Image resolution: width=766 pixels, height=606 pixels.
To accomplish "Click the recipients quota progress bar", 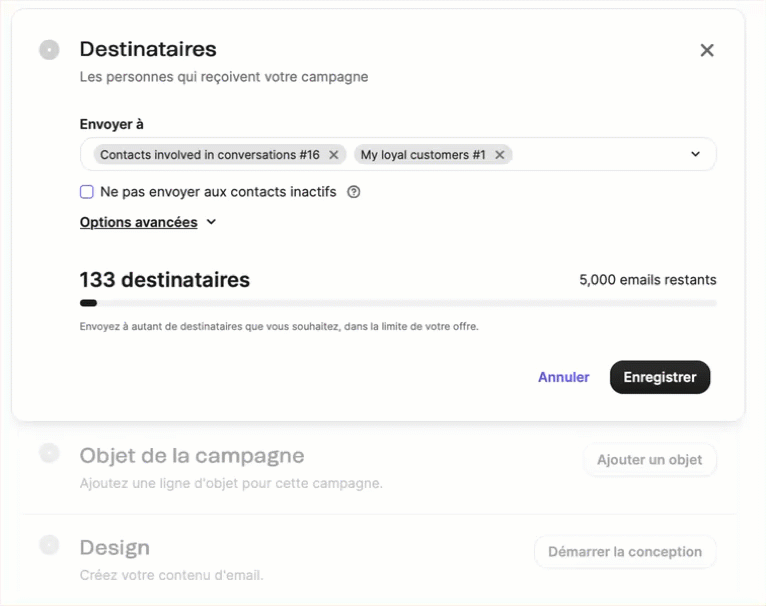I will point(398,303).
